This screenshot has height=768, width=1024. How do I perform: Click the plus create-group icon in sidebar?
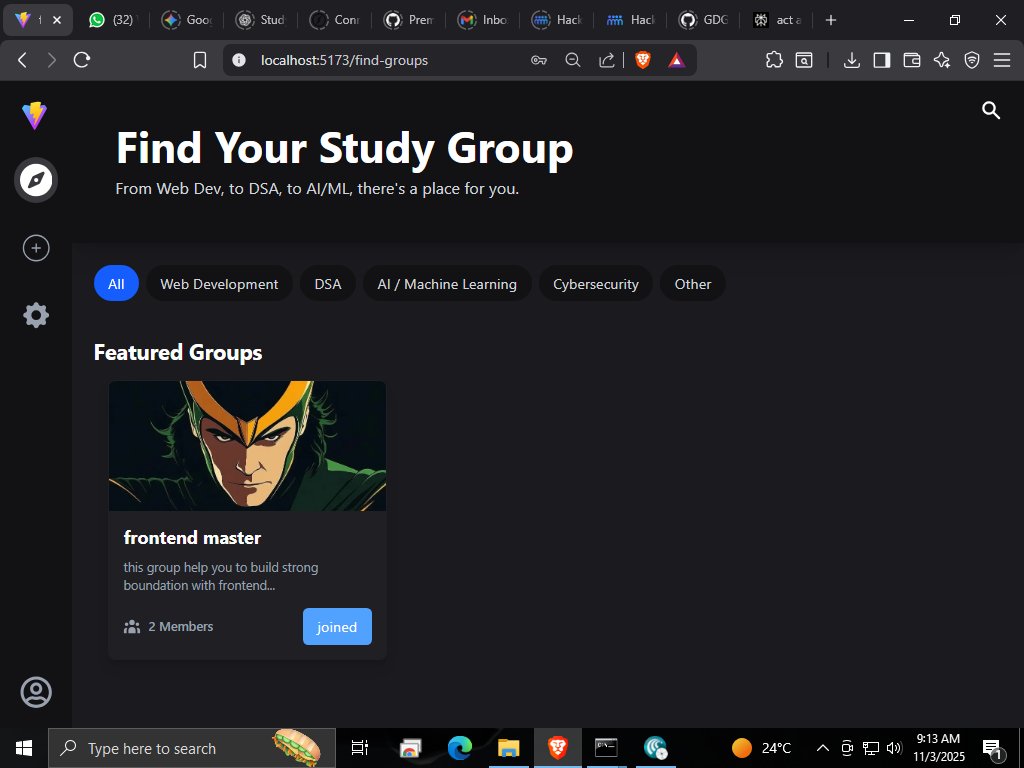(36, 248)
